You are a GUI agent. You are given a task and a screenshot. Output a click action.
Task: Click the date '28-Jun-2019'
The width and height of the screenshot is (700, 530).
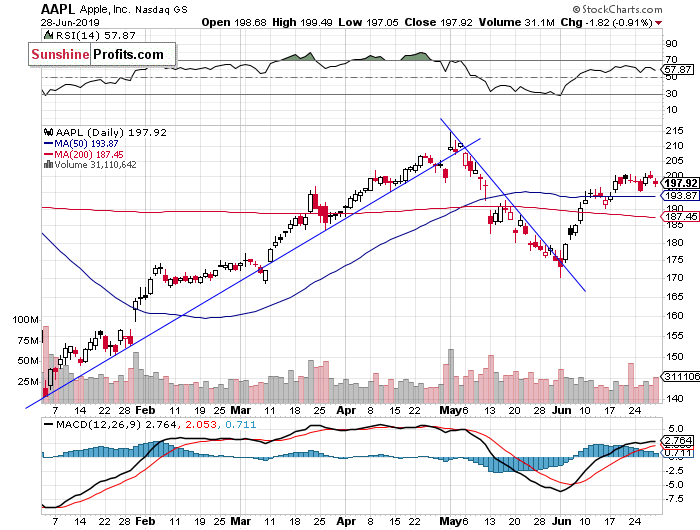point(70,22)
